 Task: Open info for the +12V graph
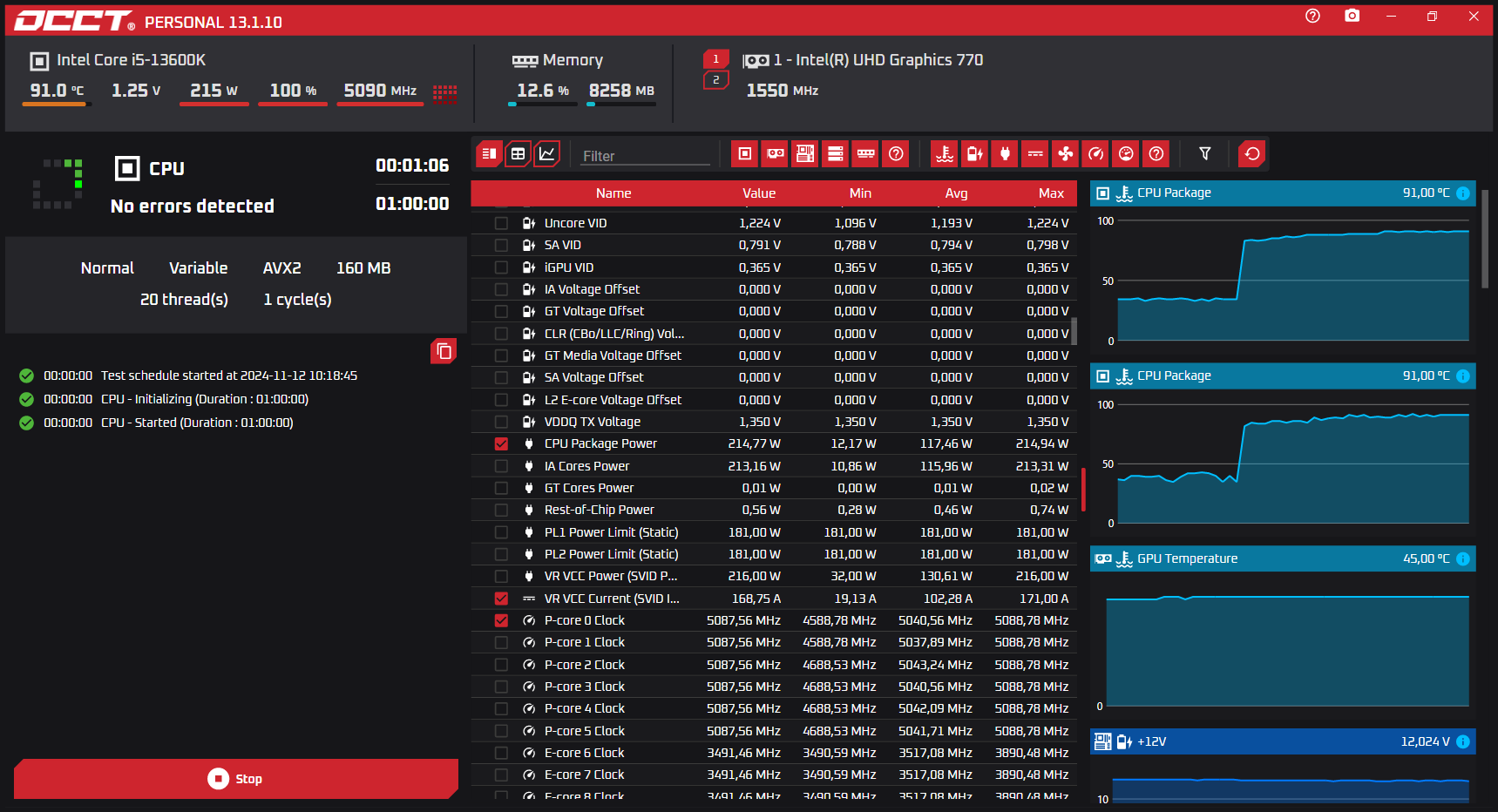tap(1463, 741)
